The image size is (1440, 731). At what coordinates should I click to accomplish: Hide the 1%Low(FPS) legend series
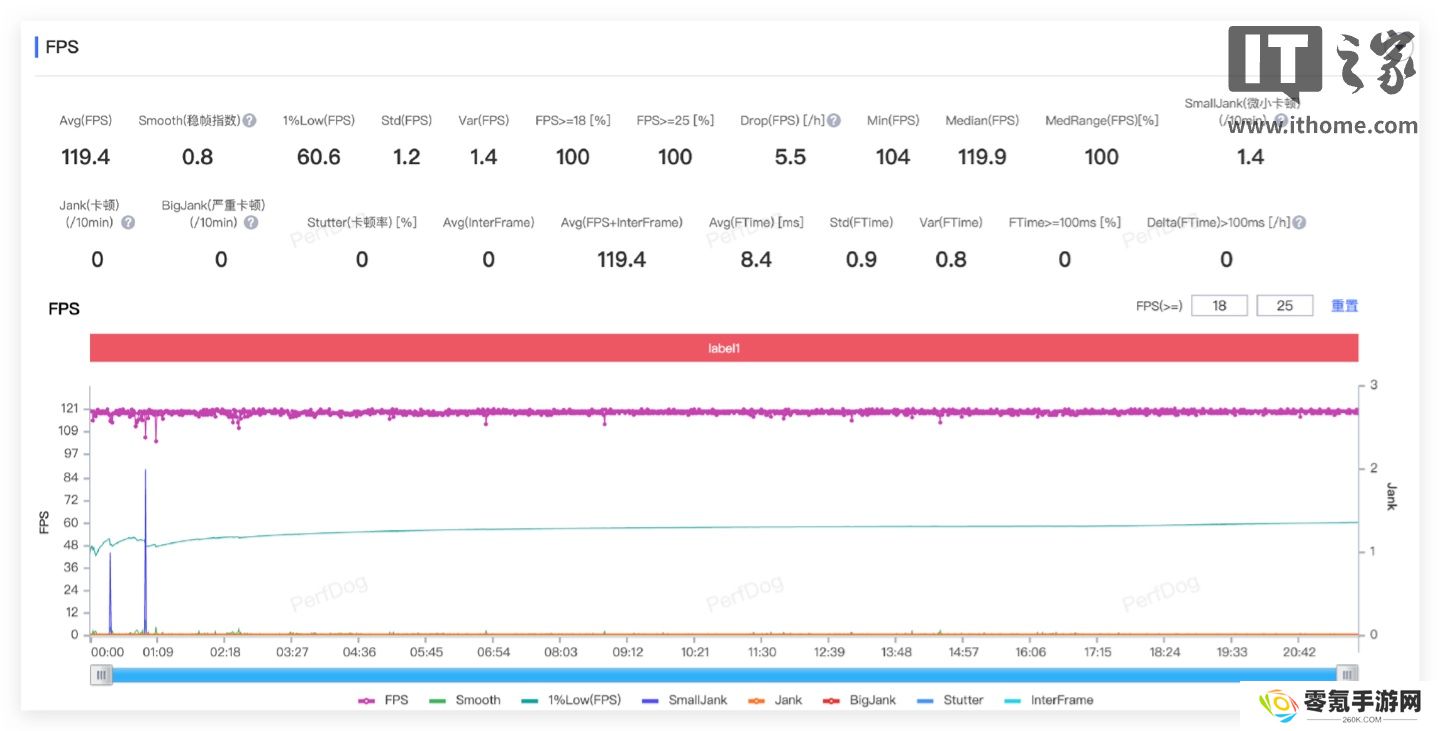click(571, 700)
